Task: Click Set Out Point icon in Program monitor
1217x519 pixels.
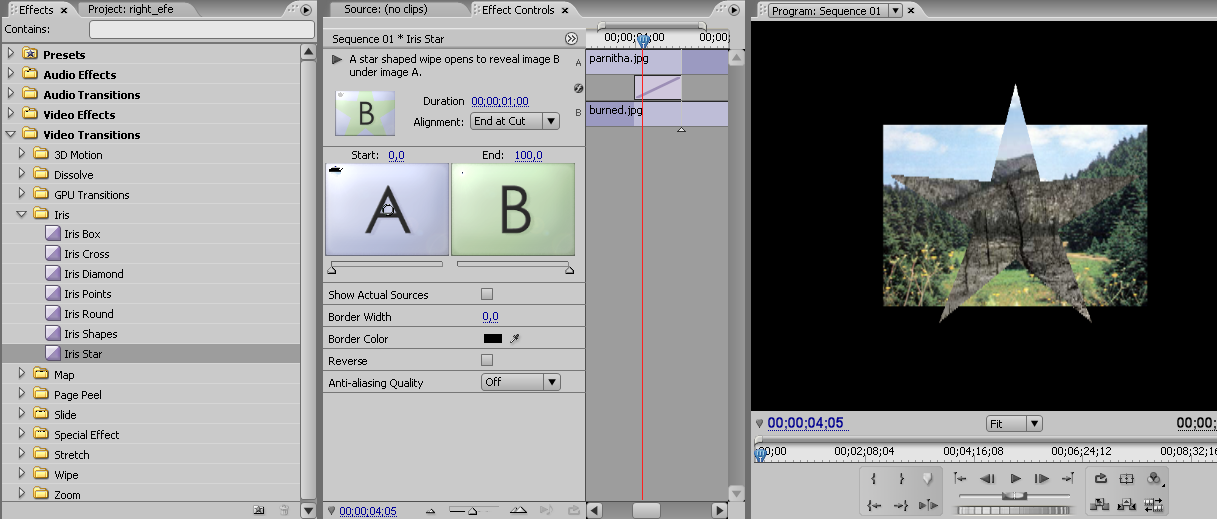Action: 901,478
